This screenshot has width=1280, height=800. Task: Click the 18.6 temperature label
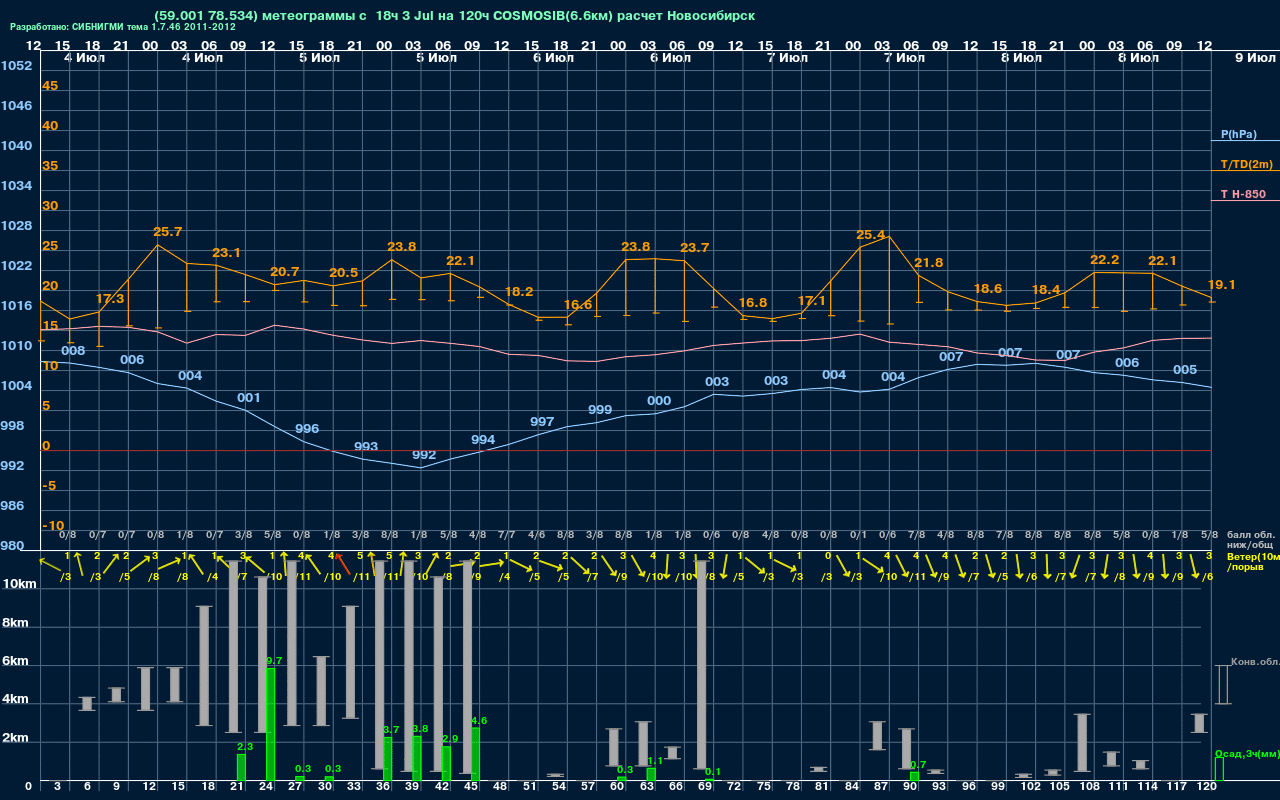[x=988, y=289]
